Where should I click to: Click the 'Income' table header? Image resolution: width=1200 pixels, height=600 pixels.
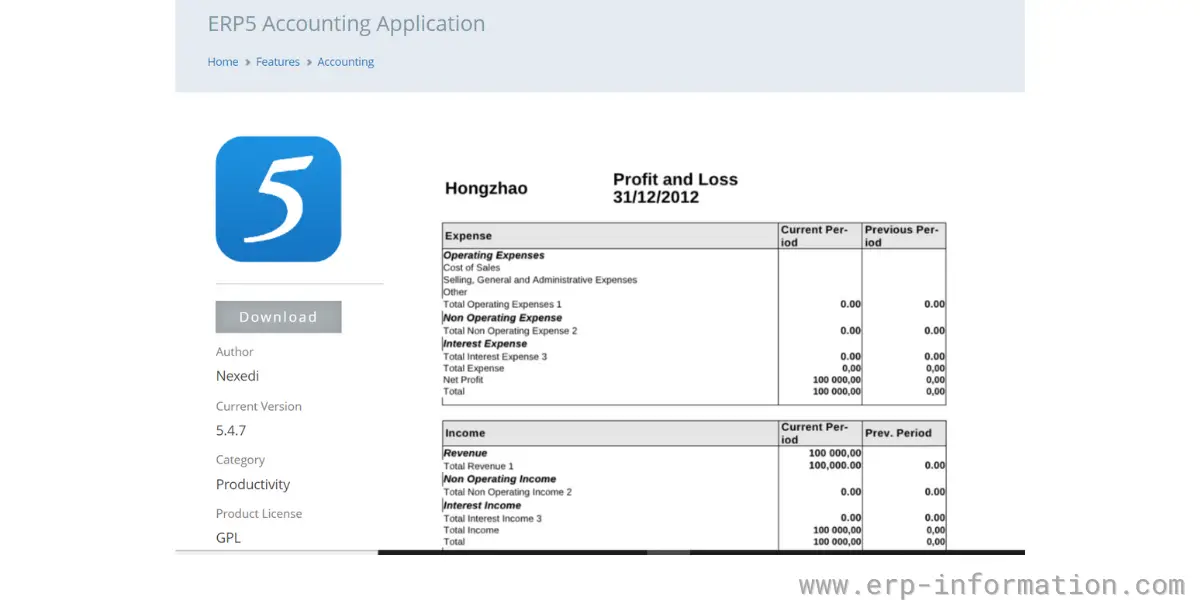465,433
